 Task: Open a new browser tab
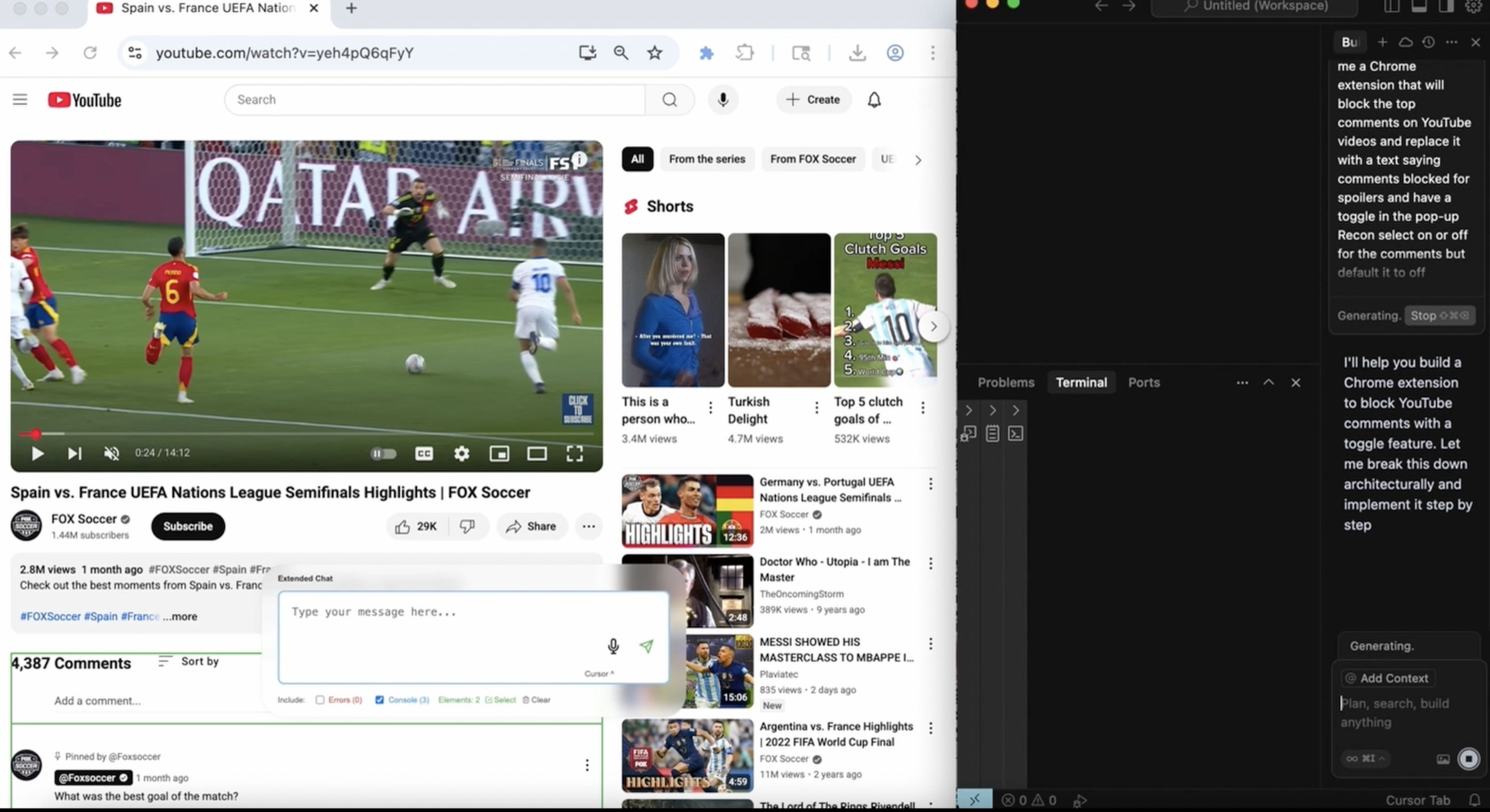tap(351, 9)
